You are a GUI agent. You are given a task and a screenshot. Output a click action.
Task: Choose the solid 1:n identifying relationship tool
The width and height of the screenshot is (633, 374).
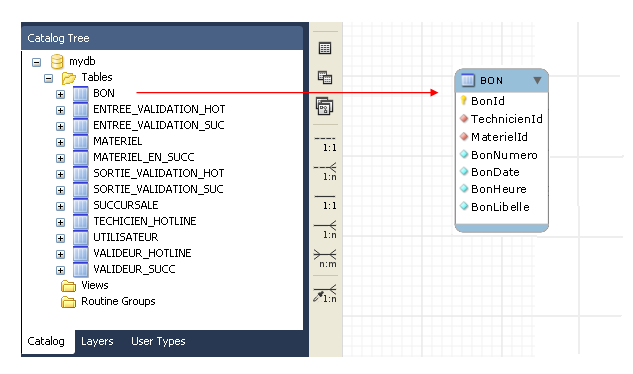[325, 229]
